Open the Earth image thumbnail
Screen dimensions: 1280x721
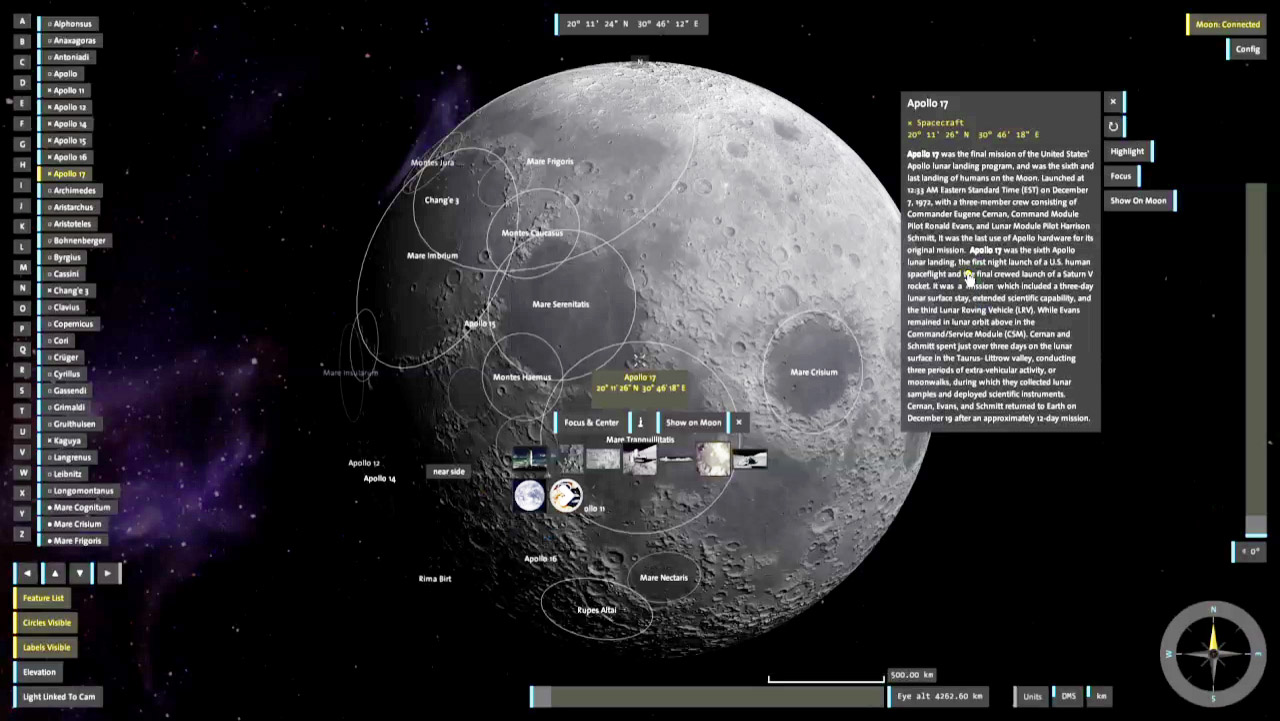(529, 495)
